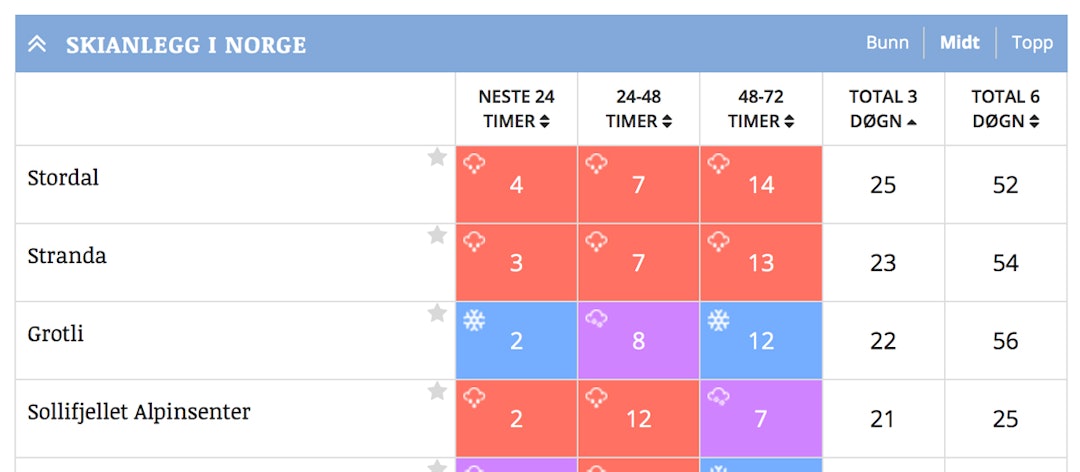Mark Grotli as favorite with star
Viewport: 1080px width, 472px height.
click(x=437, y=313)
